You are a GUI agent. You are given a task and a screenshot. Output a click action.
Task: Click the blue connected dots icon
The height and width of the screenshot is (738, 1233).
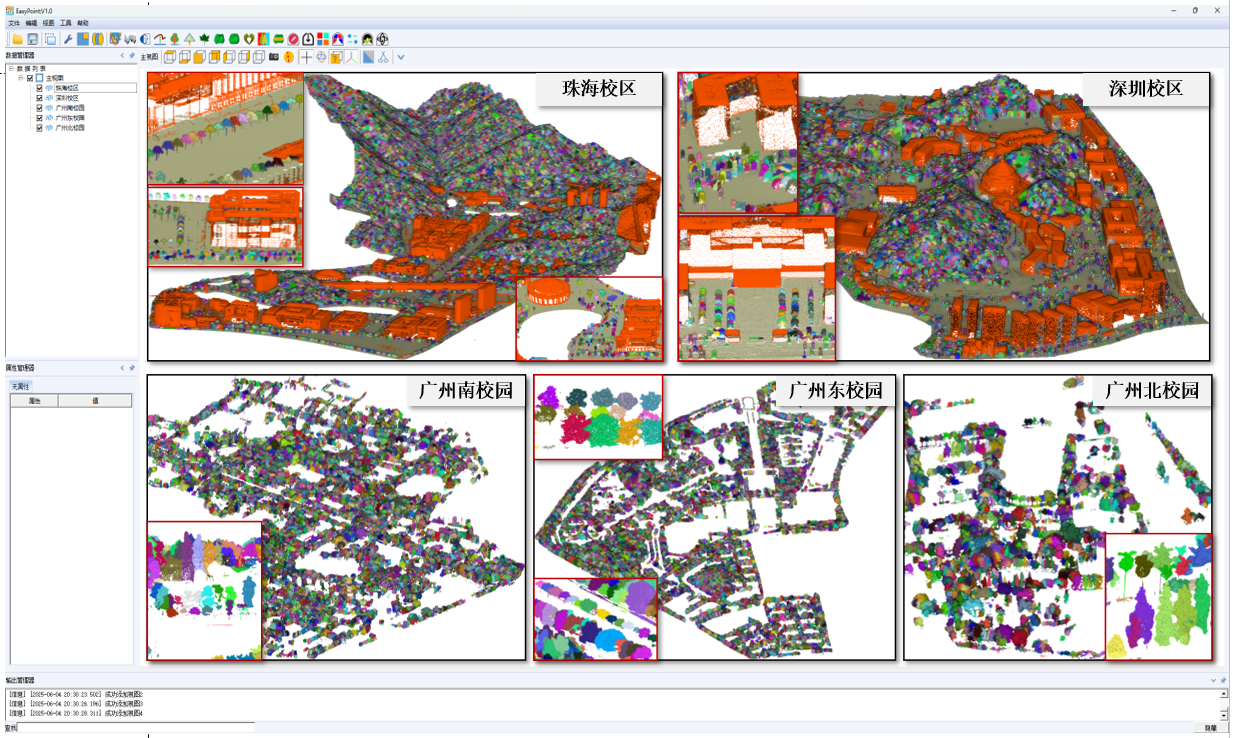click(x=352, y=39)
